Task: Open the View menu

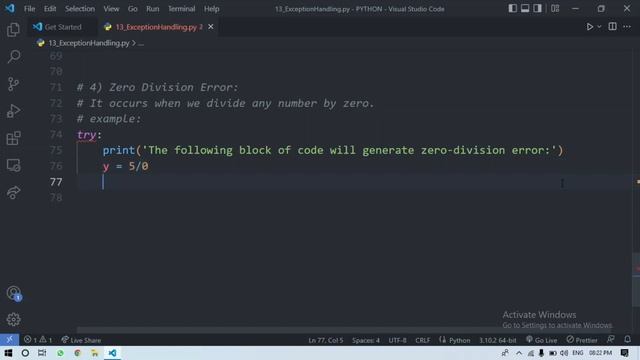Action: pos(111,9)
